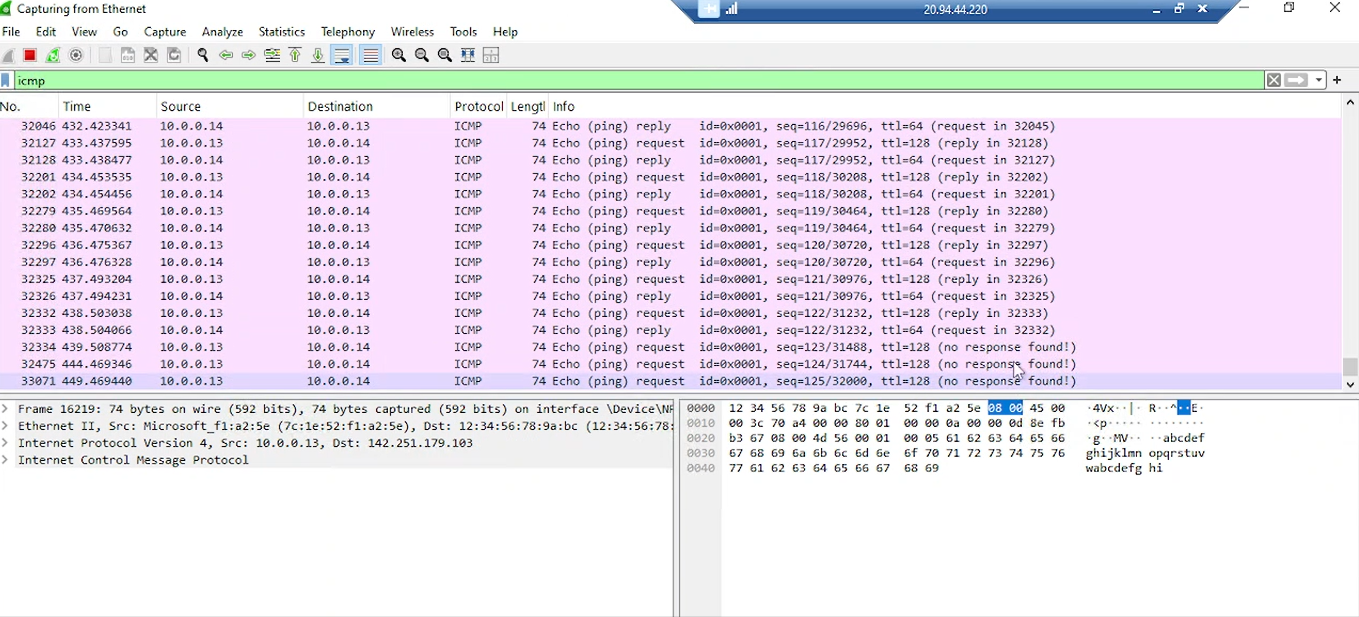Close this capture file icon
The image size is (1359, 617).
click(151, 56)
